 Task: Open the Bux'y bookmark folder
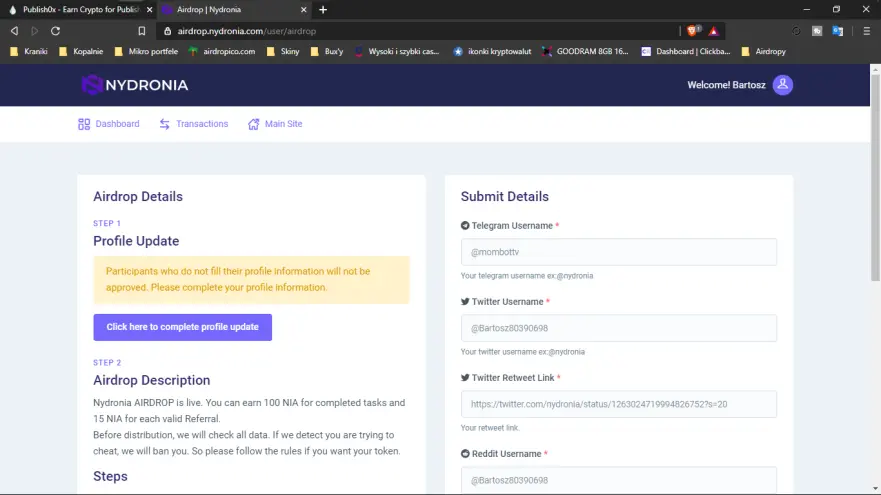click(x=327, y=51)
